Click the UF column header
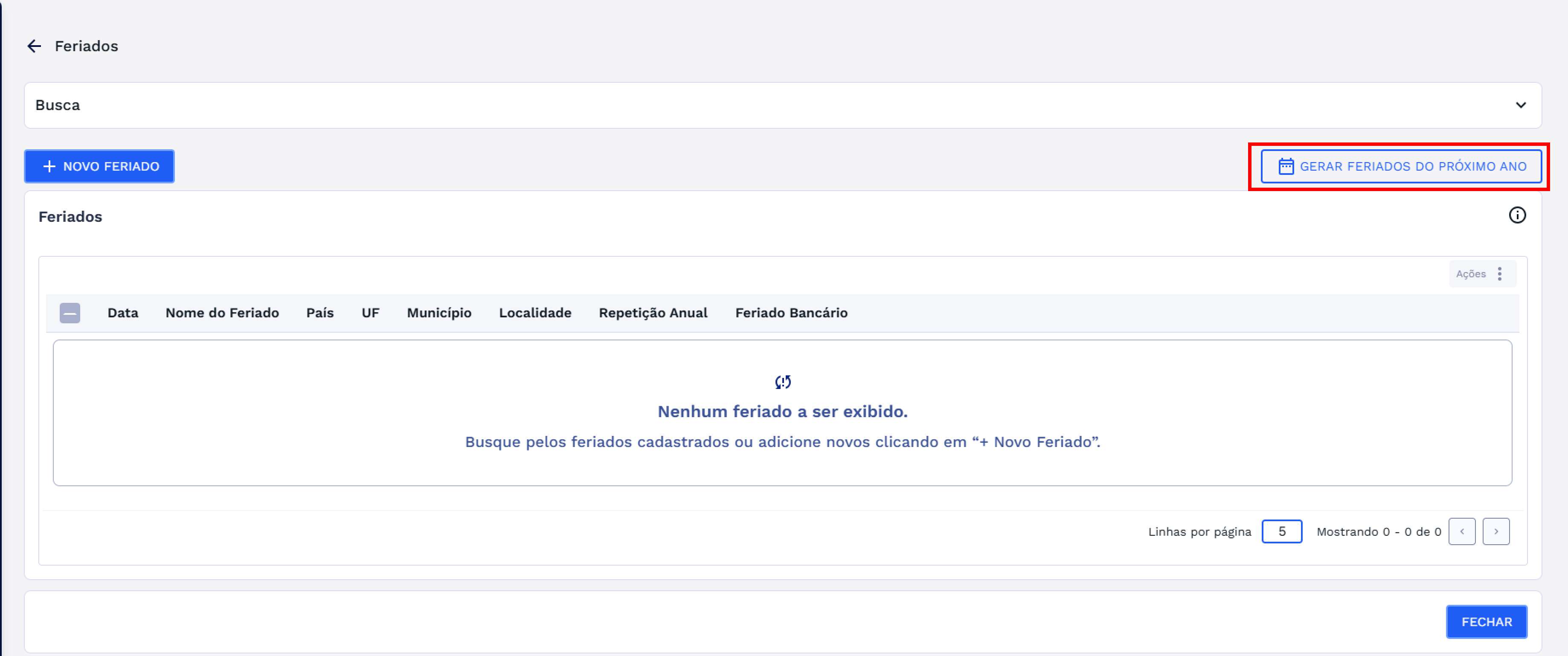 click(370, 313)
